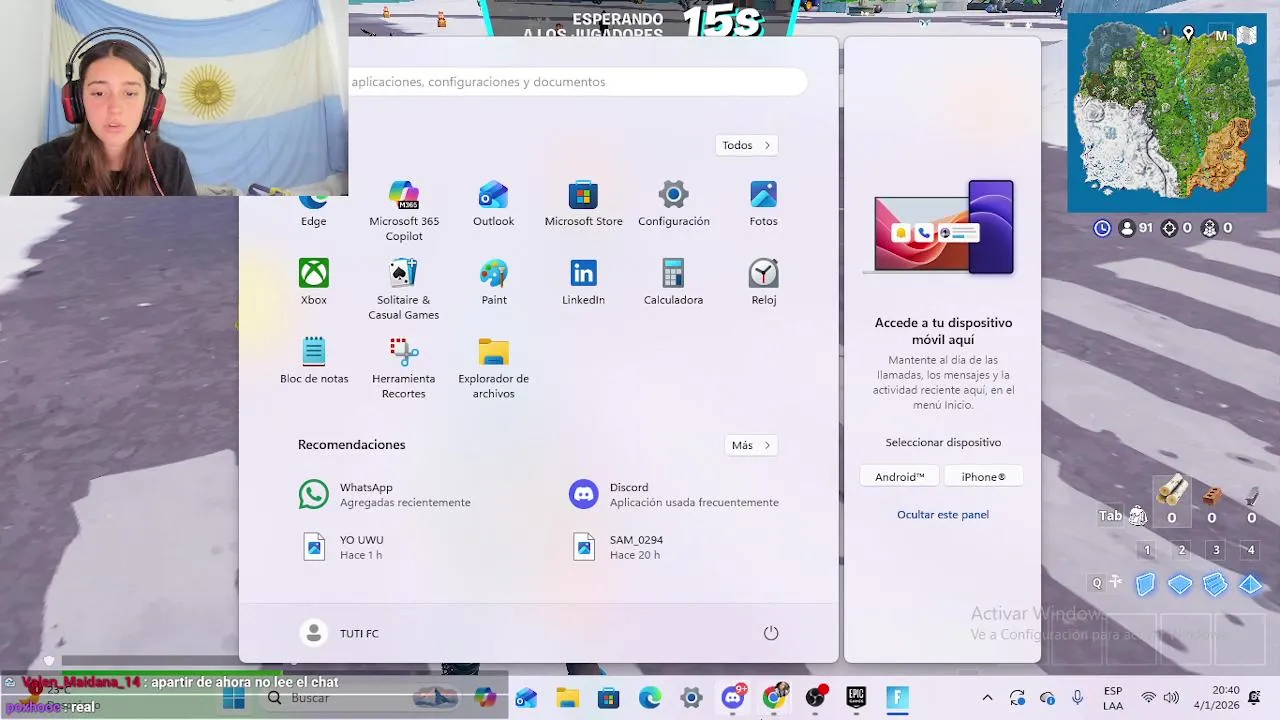Viewport: 1280px width, 720px height.
Task: Open the LinkedIn app
Action: coord(583,282)
